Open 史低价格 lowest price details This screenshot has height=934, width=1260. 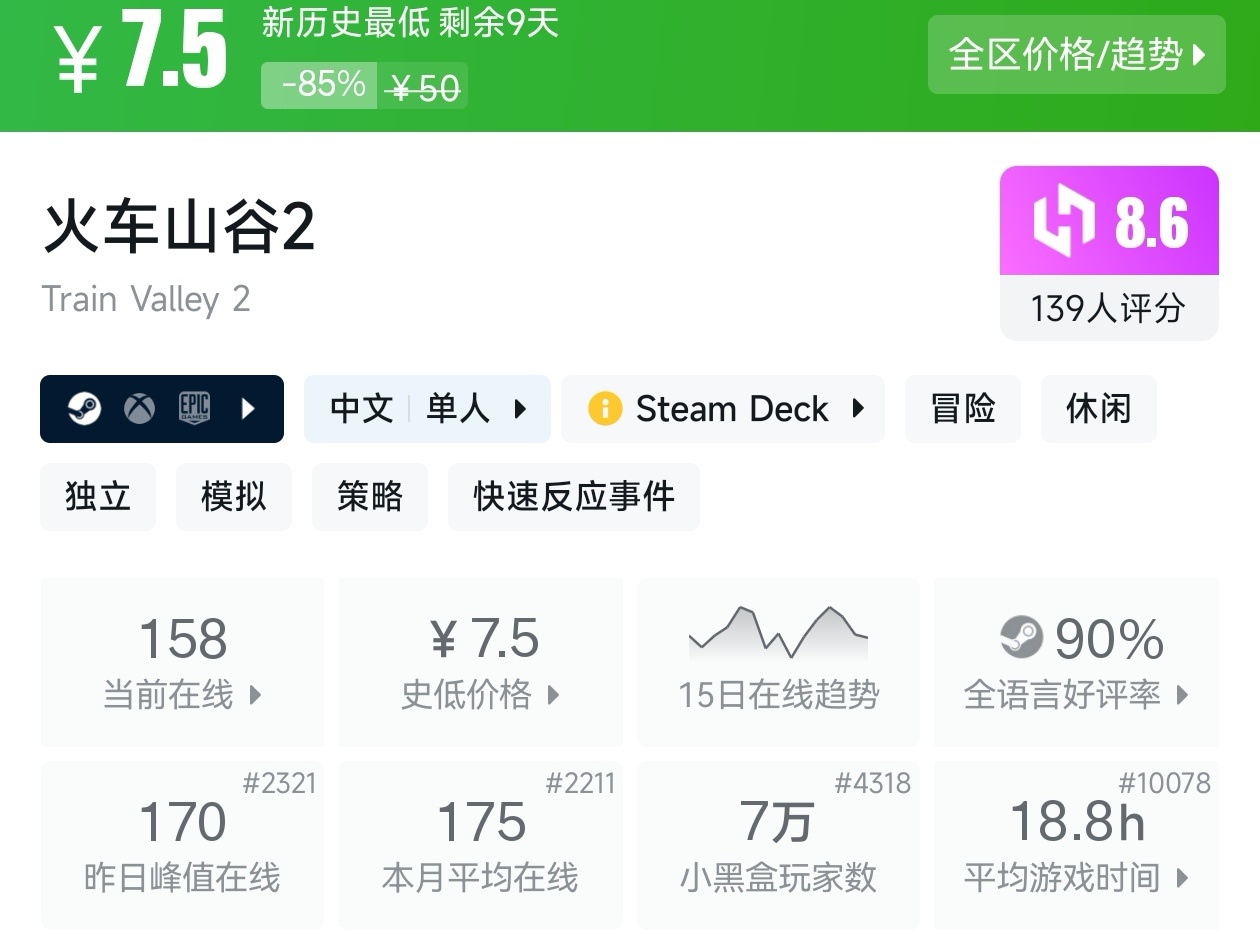[480, 661]
